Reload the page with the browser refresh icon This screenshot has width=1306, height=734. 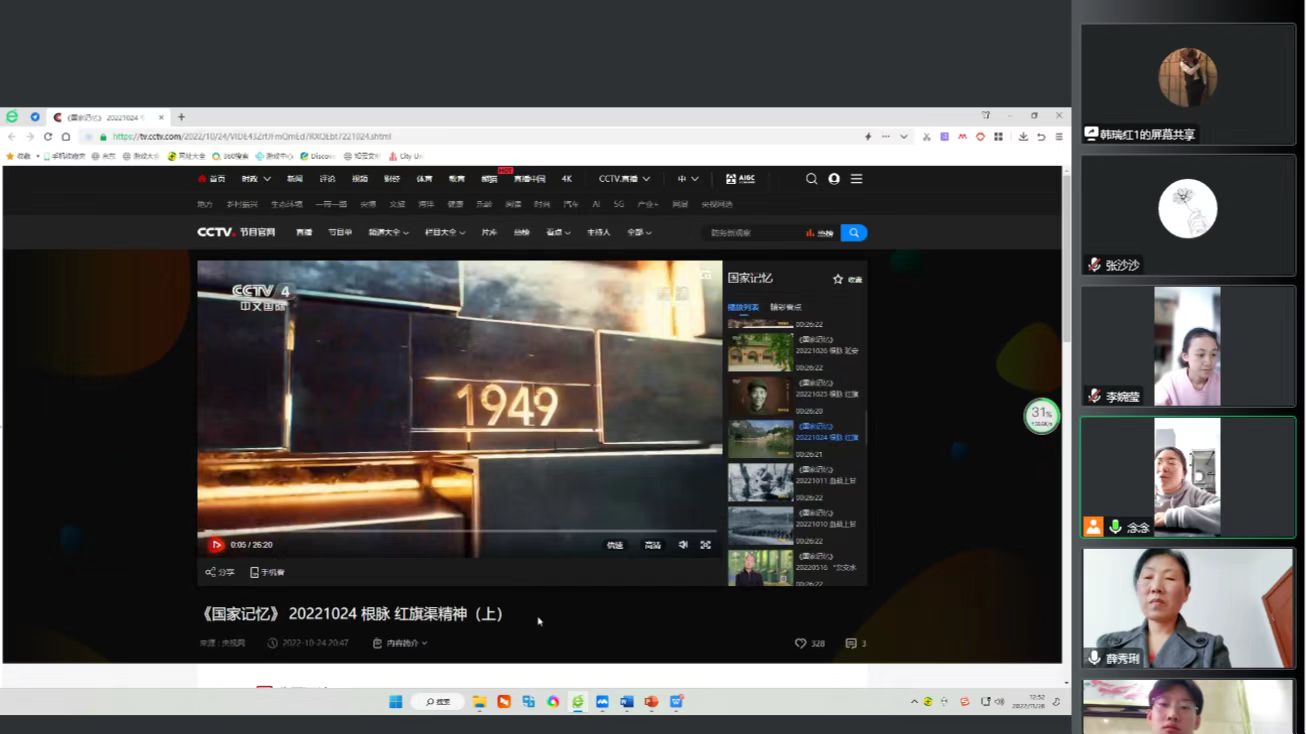47,137
